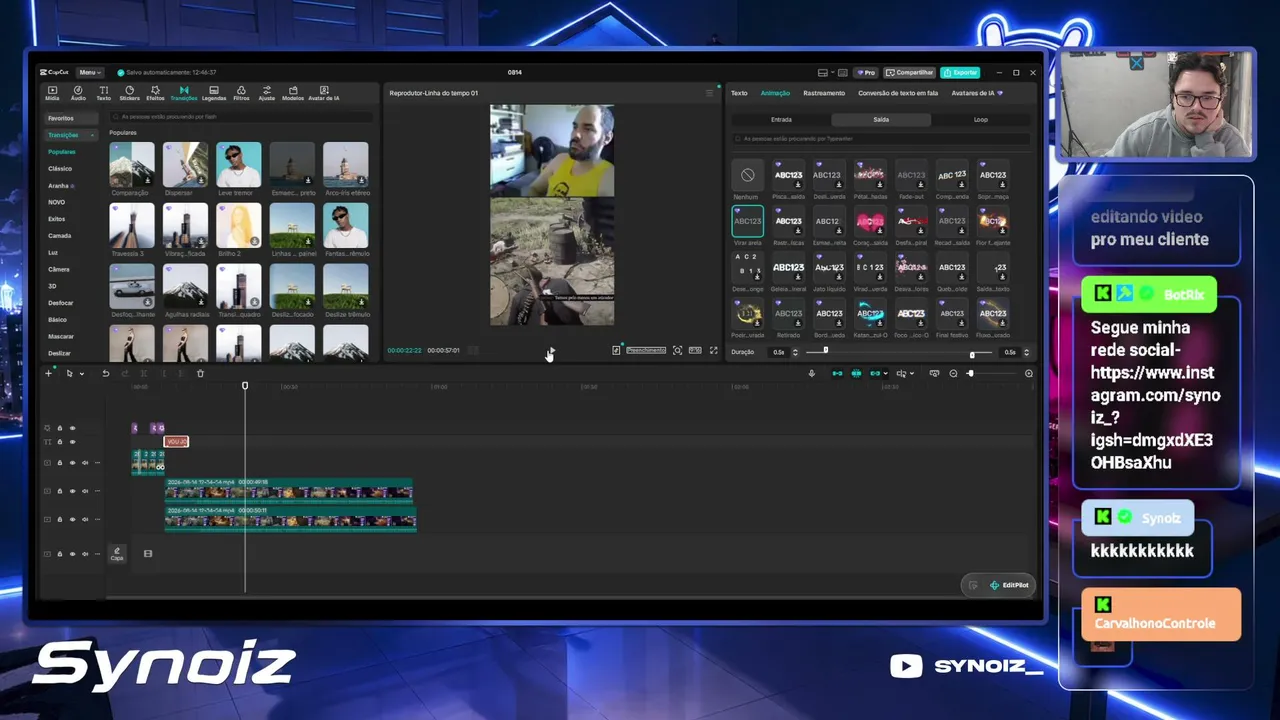Select the Clássico transitions category

click(x=60, y=168)
